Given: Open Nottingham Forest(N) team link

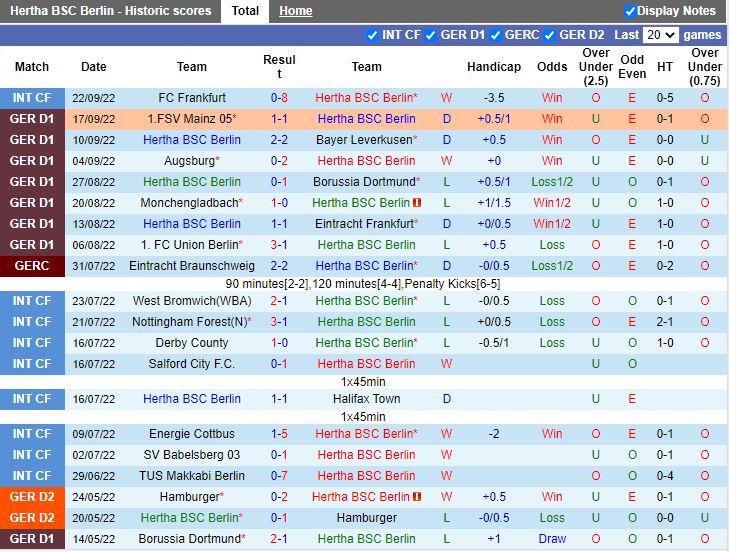Looking at the screenshot, I should point(190,322).
